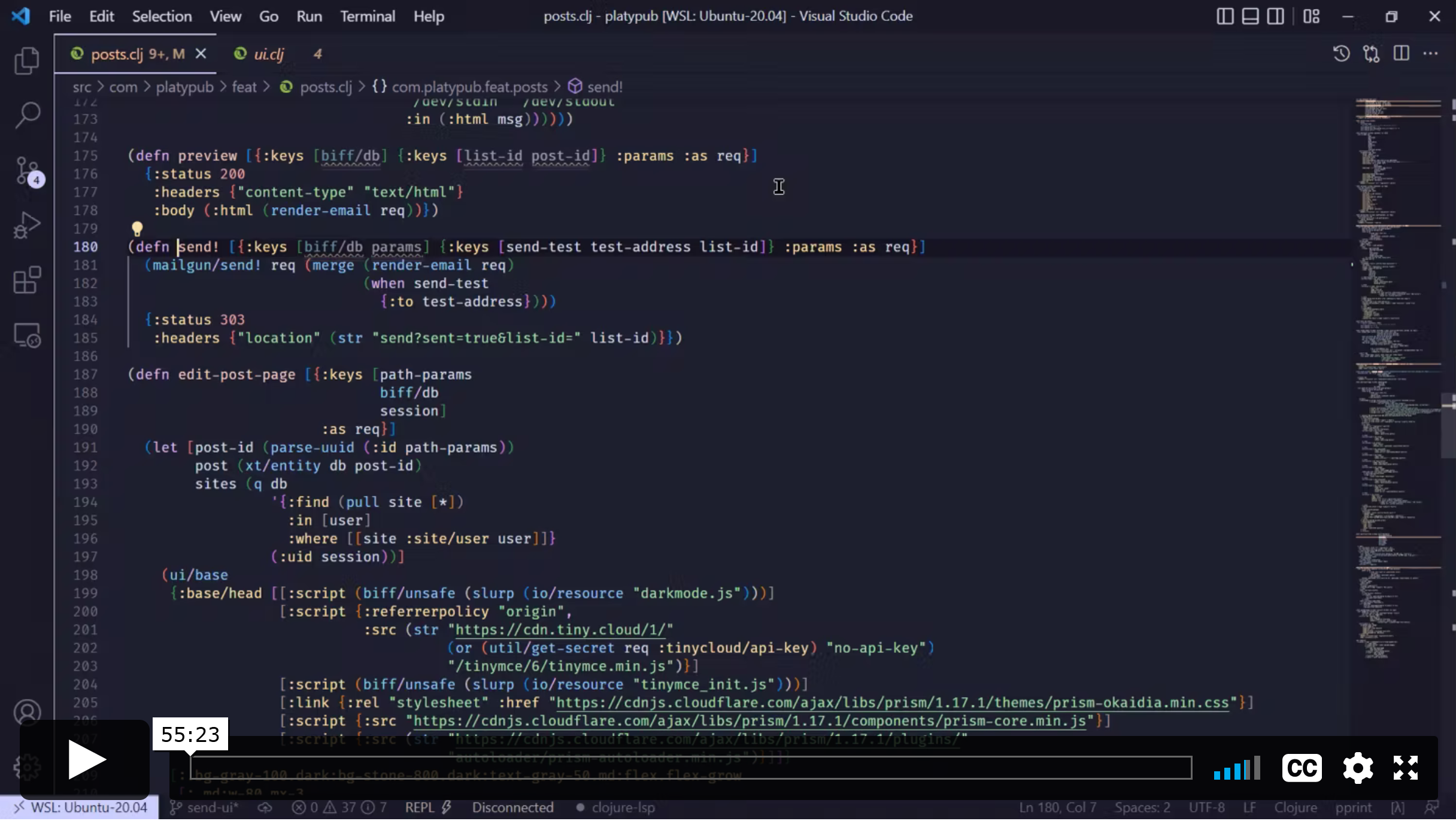Toggle the bottom panel visibility
This screenshot has height=821, width=1456.
[1250, 16]
